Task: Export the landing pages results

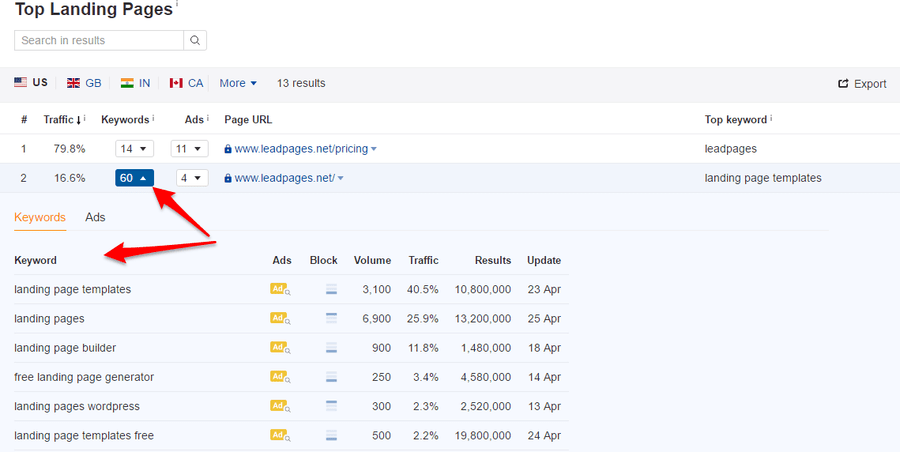Action: click(861, 84)
